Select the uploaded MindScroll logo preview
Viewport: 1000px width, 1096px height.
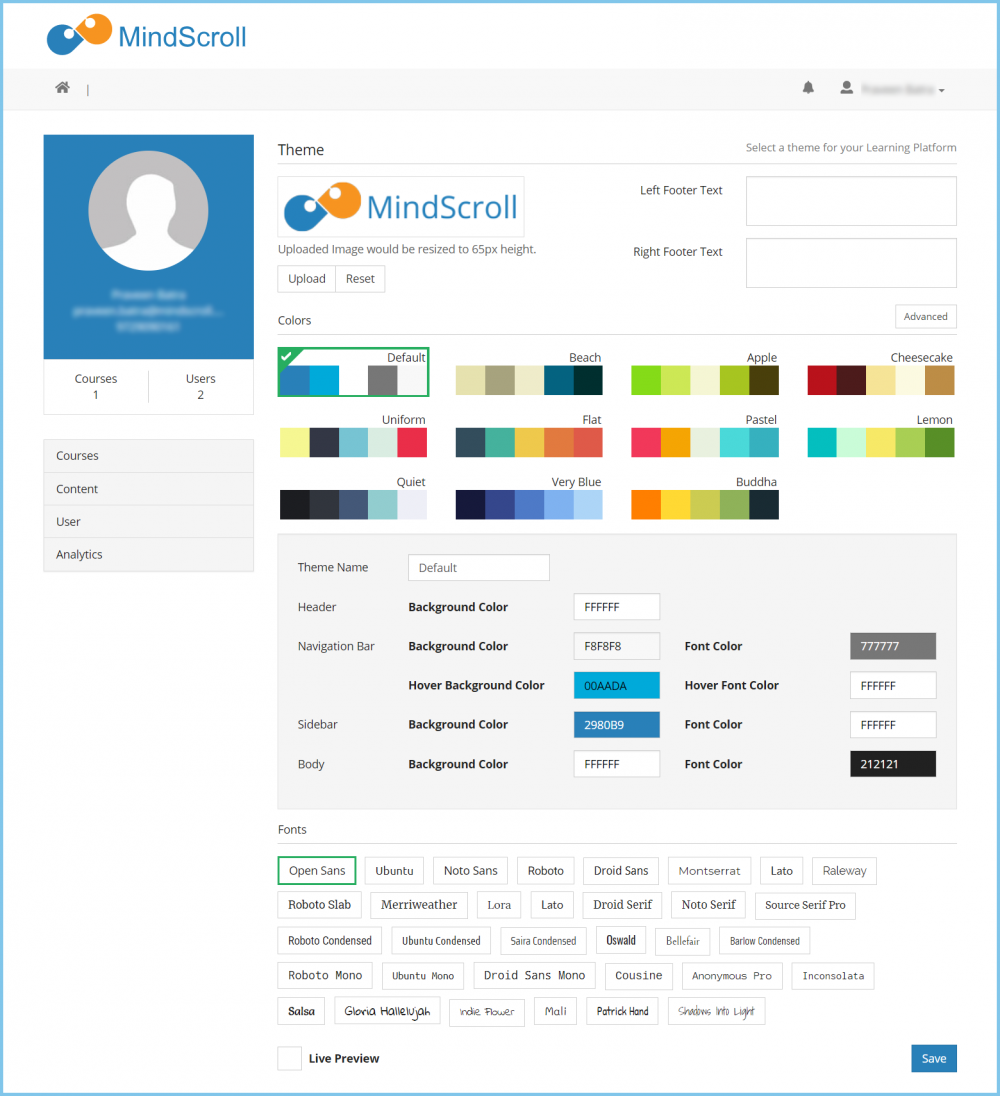[400, 207]
